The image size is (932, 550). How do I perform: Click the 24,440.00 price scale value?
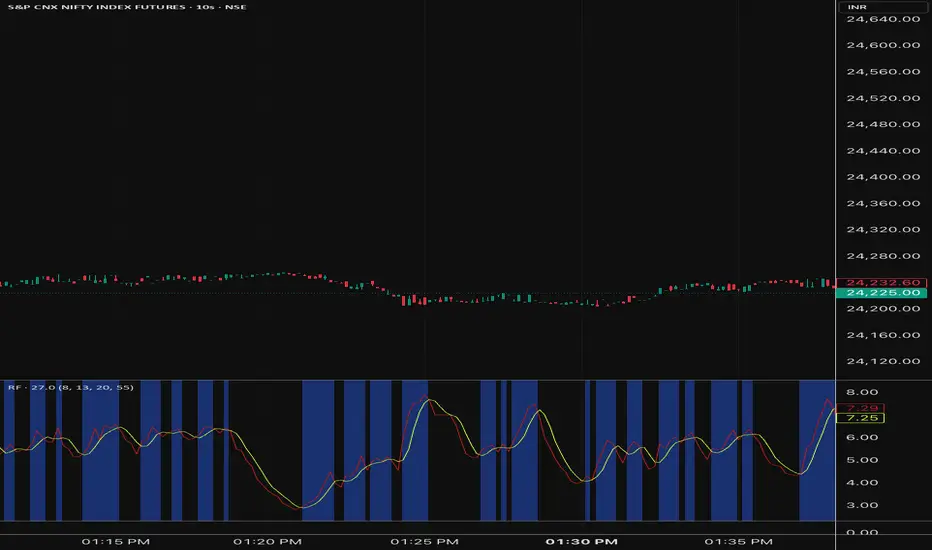(883, 151)
